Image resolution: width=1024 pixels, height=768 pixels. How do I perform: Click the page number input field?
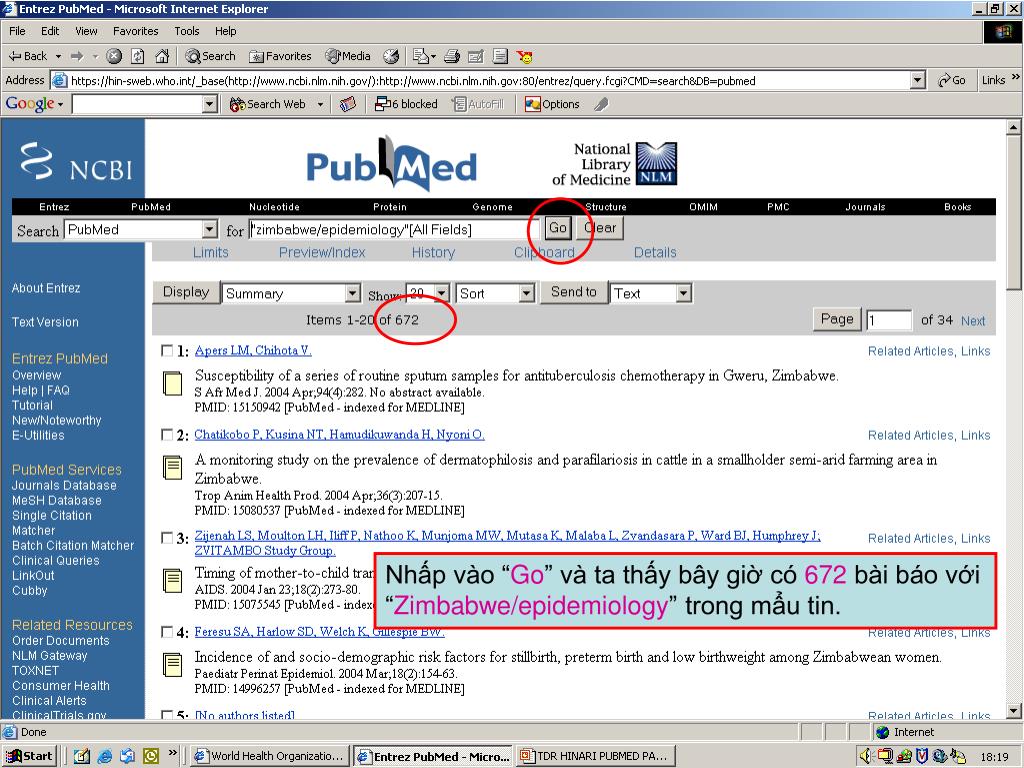click(889, 320)
